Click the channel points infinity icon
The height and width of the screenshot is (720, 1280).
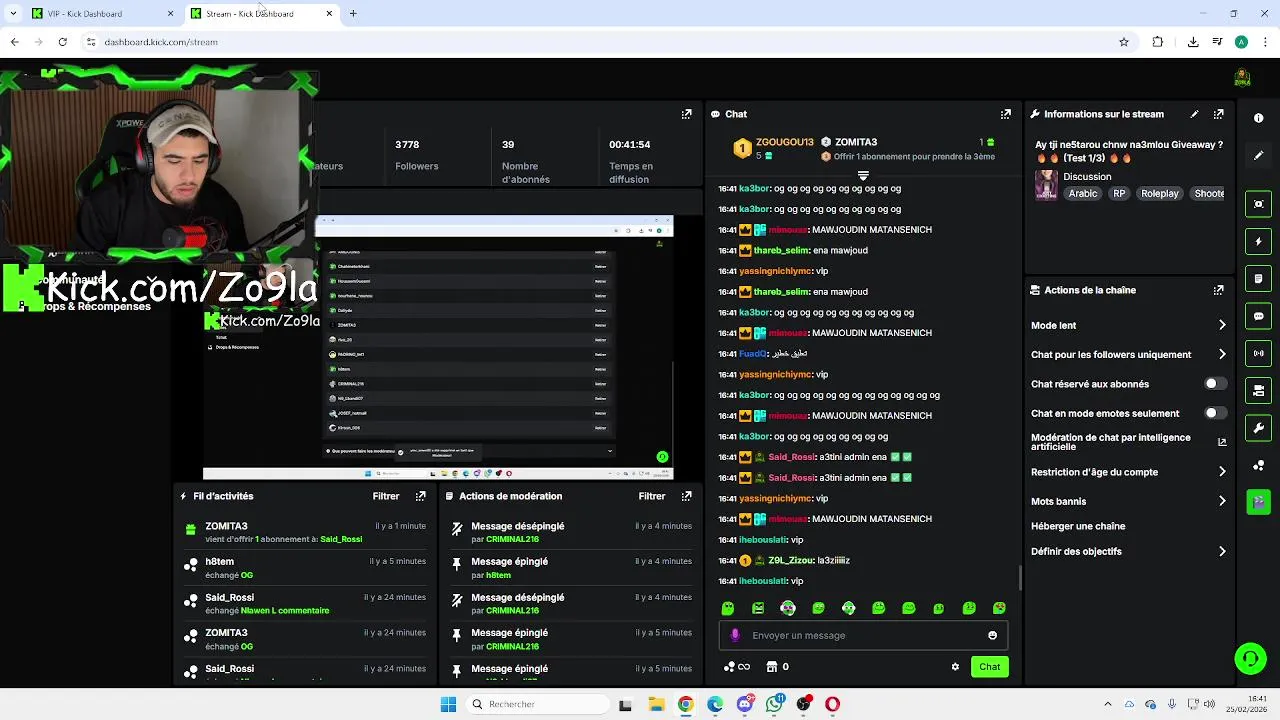click(737, 667)
